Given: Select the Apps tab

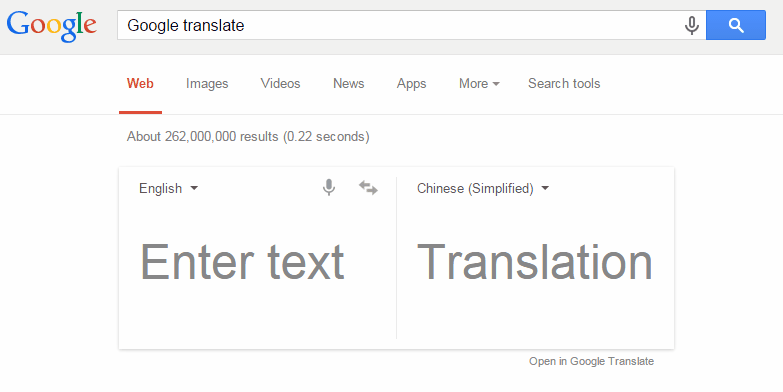Looking at the screenshot, I should 411,83.
